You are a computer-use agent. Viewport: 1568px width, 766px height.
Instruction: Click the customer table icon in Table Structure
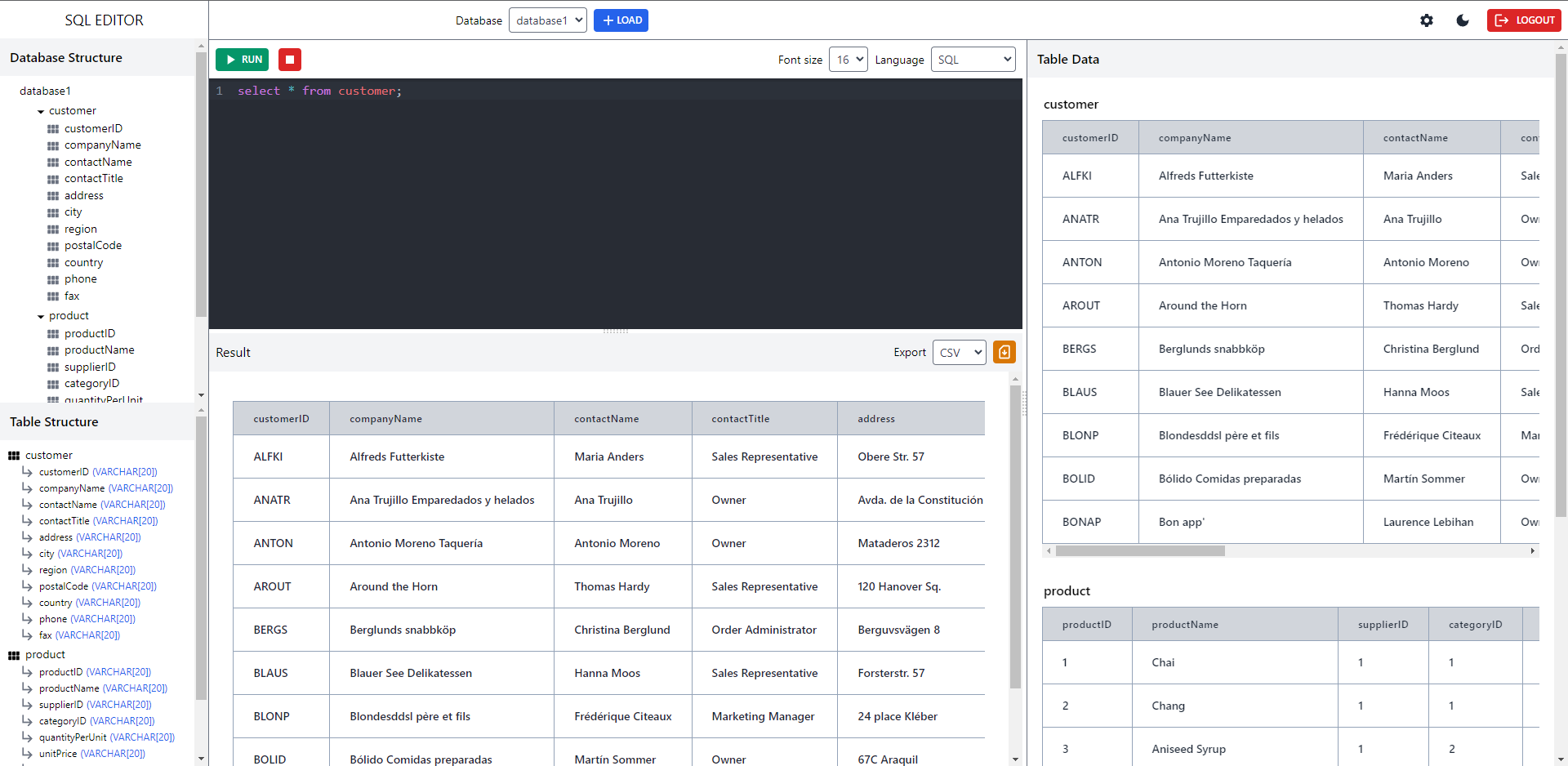point(14,456)
